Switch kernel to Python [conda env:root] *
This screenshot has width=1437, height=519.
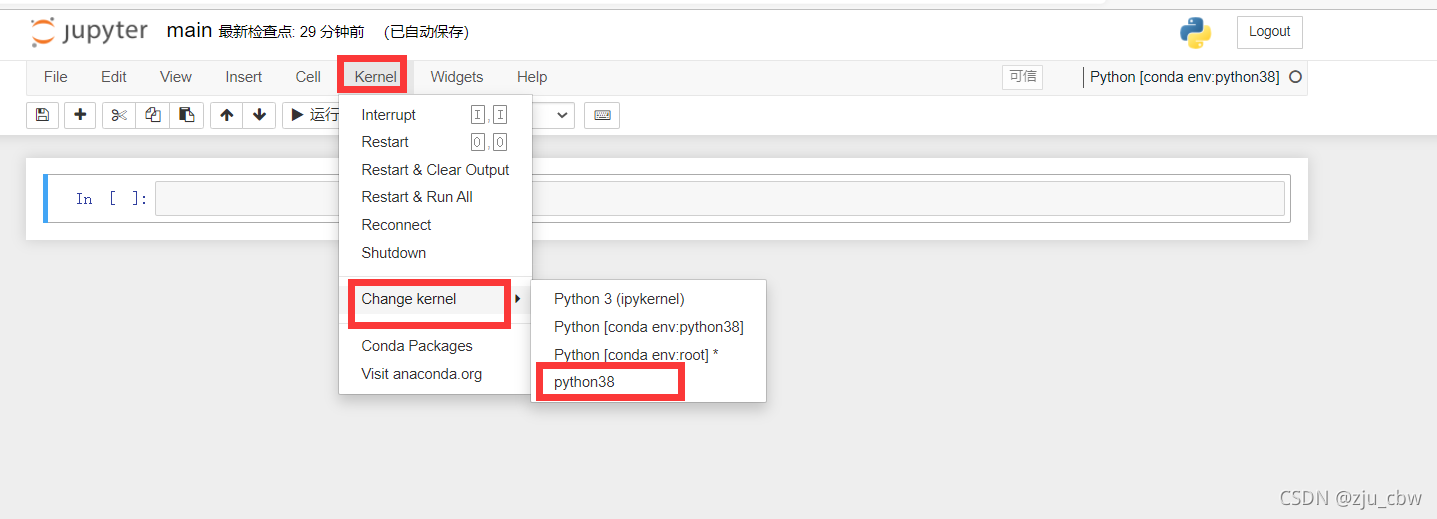[x=648, y=355]
